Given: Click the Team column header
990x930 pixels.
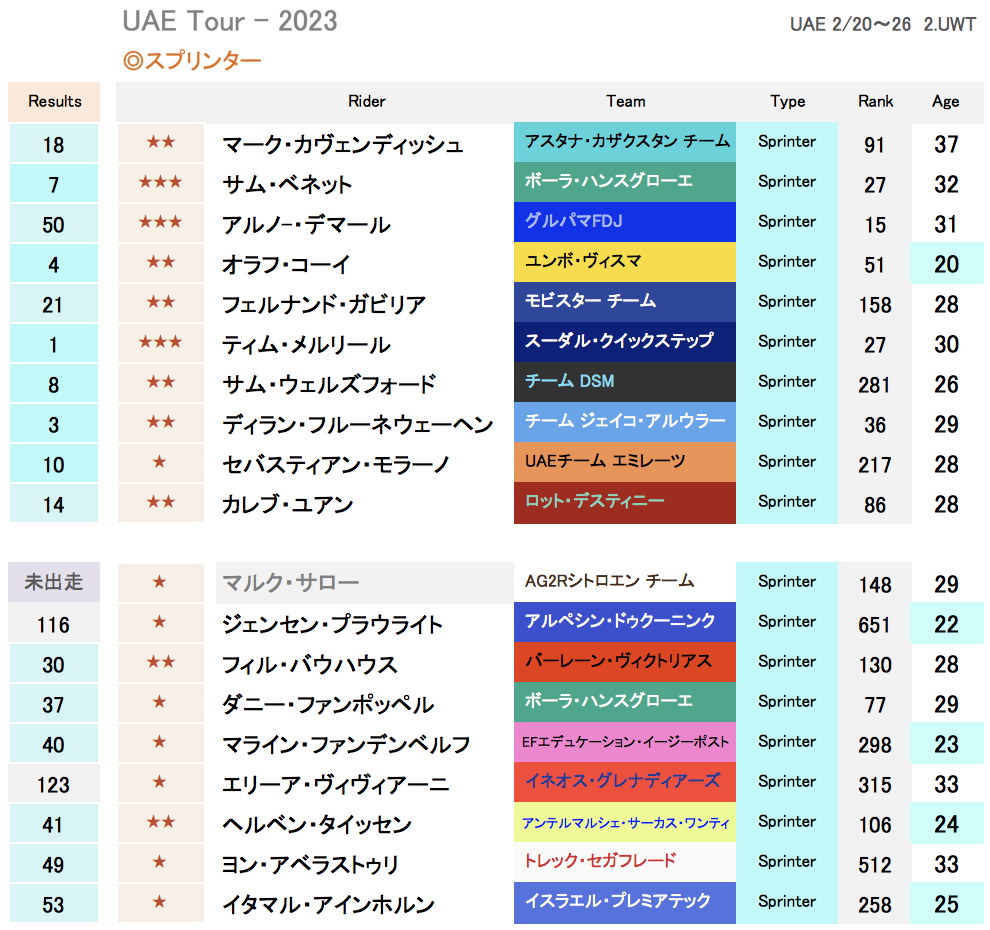Looking at the screenshot, I should pos(625,102).
